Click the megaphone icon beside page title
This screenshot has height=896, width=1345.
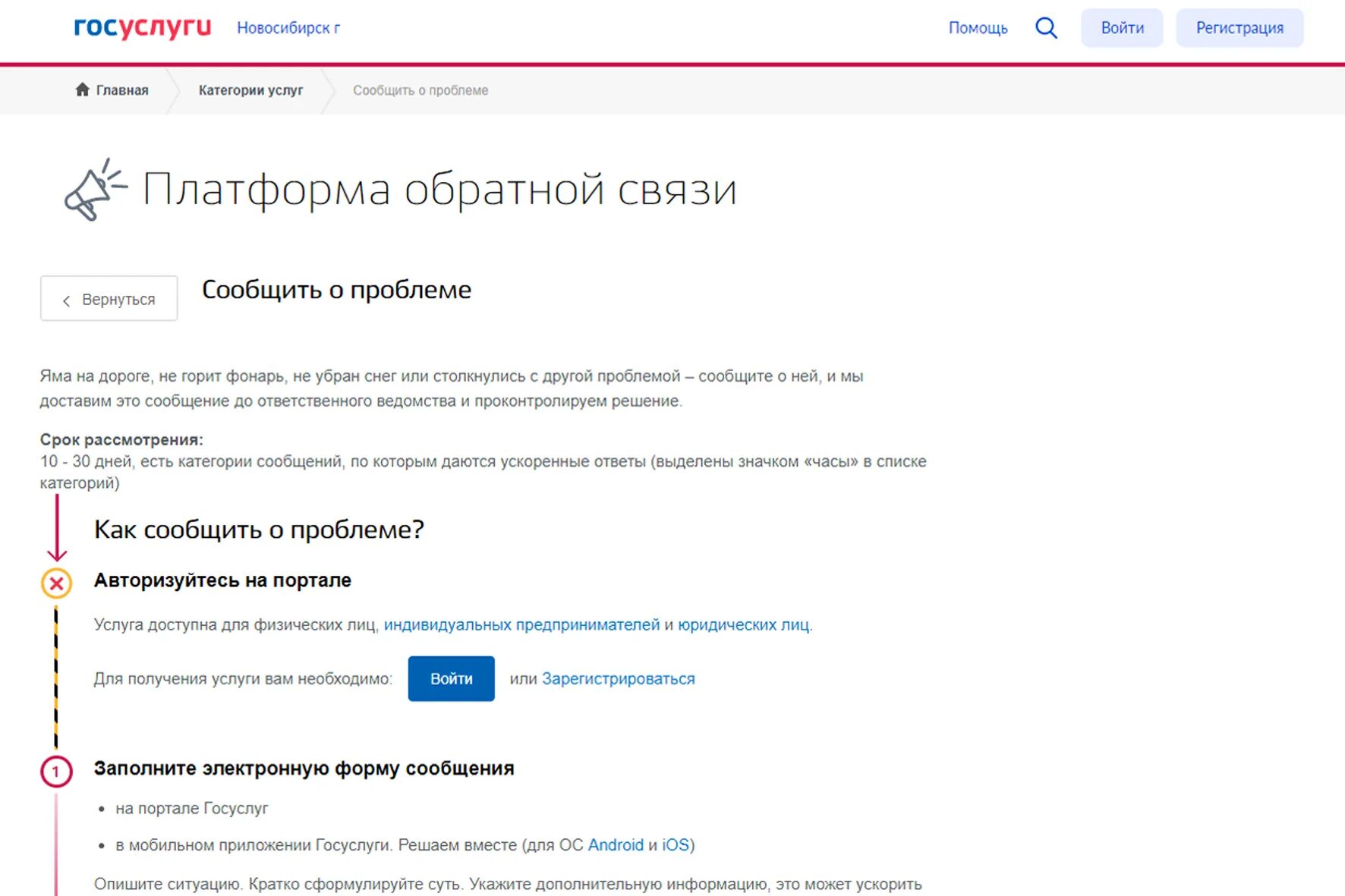tap(95, 190)
